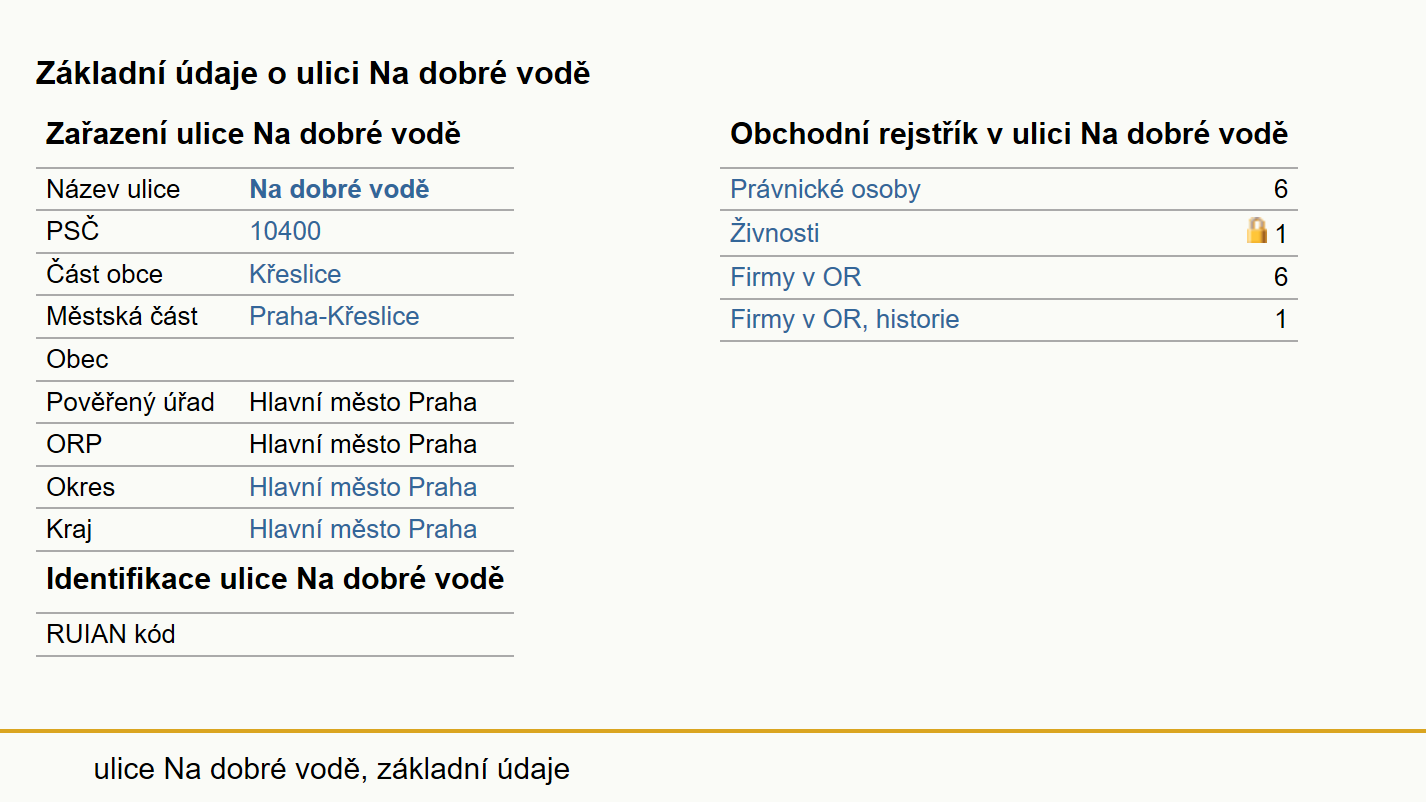This screenshot has height=802, width=1426.
Task: Open postal code 10400 link
Action: [x=285, y=231]
